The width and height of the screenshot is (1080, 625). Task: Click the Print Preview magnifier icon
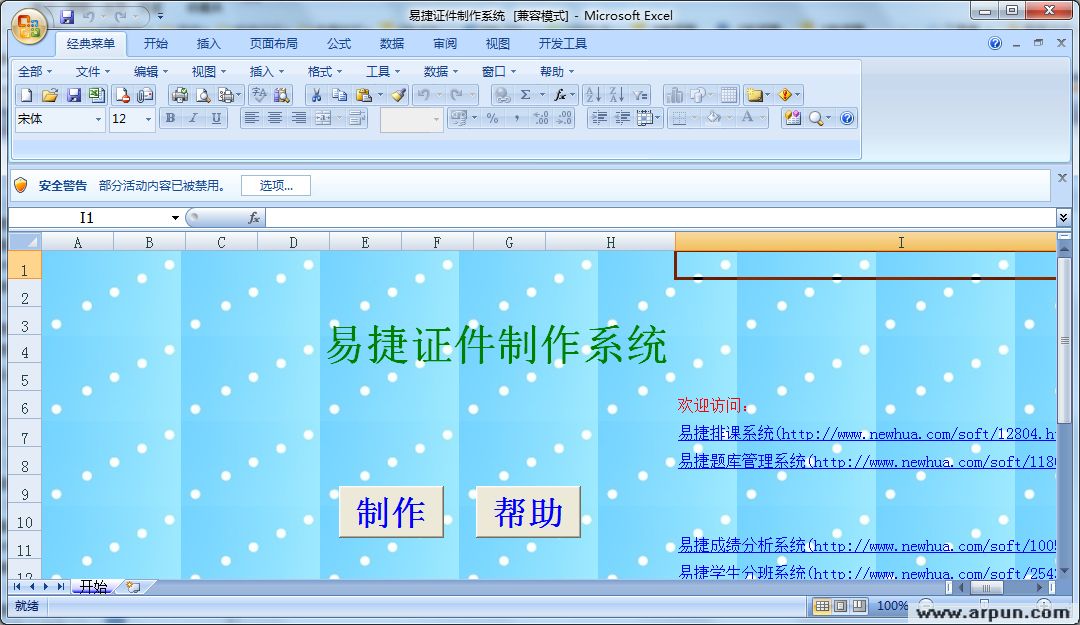point(203,94)
